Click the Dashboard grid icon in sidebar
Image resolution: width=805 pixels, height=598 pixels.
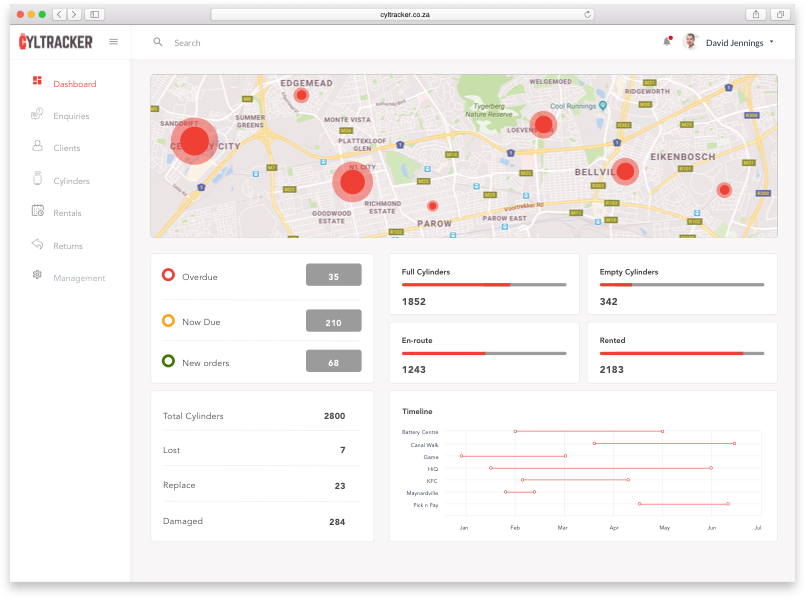[37, 81]
